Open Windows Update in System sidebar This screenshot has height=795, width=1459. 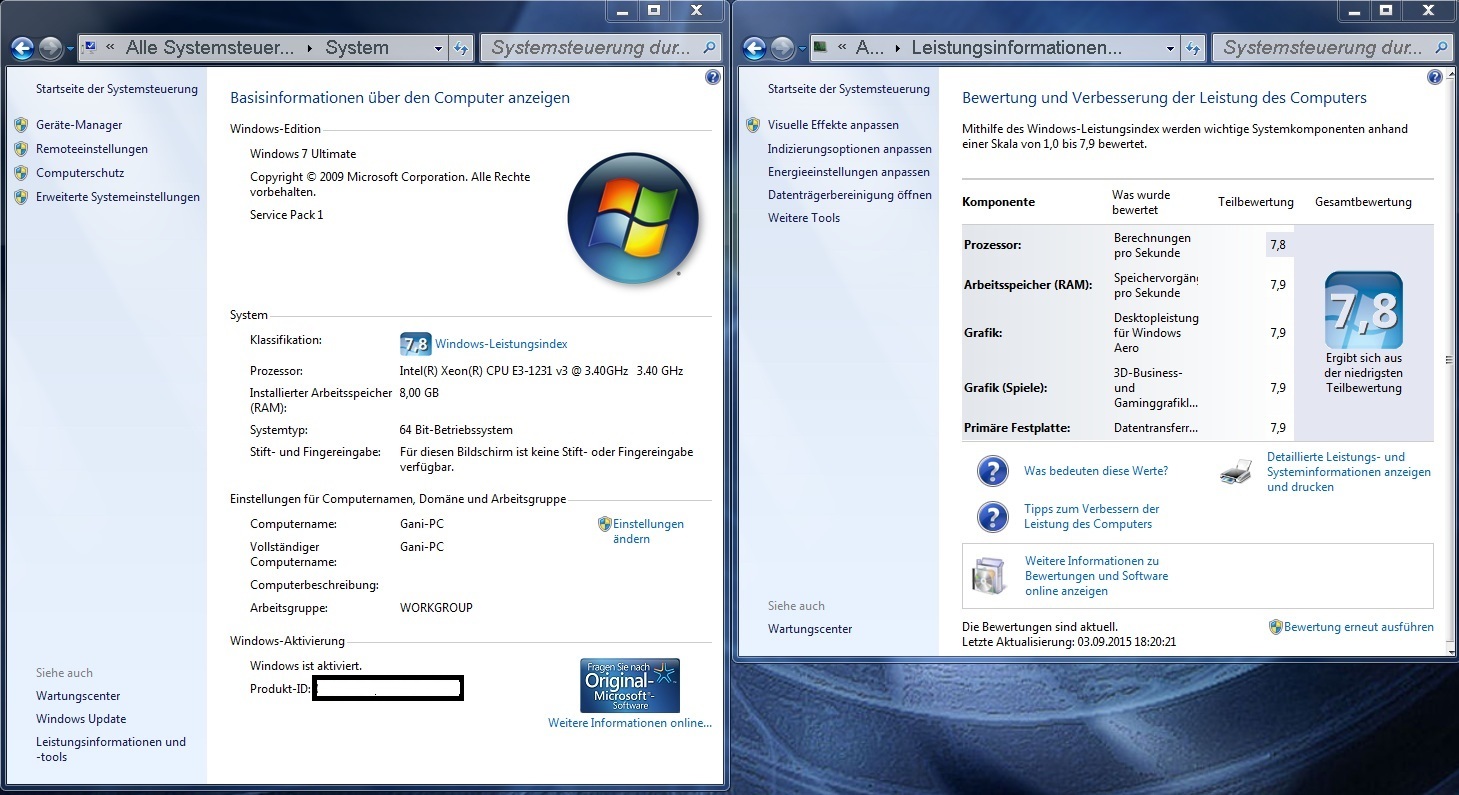click(81, 719)
